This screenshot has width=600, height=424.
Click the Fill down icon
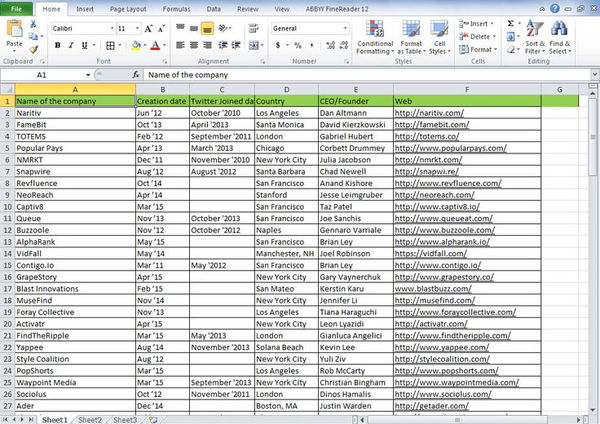(x=510, y=36)
